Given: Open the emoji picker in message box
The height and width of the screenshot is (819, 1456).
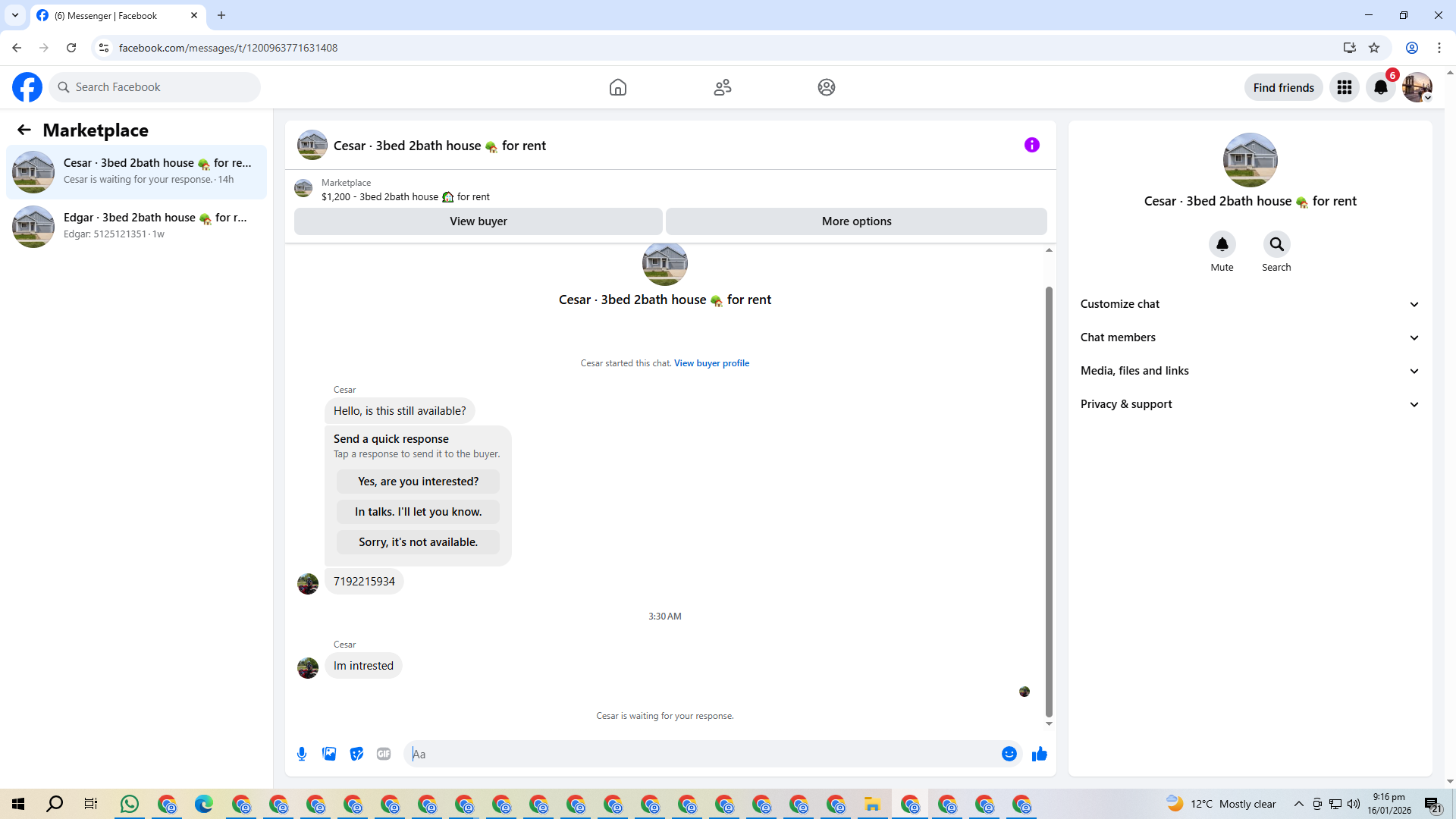Looking at the screenshot, I should pos(1009,754).
